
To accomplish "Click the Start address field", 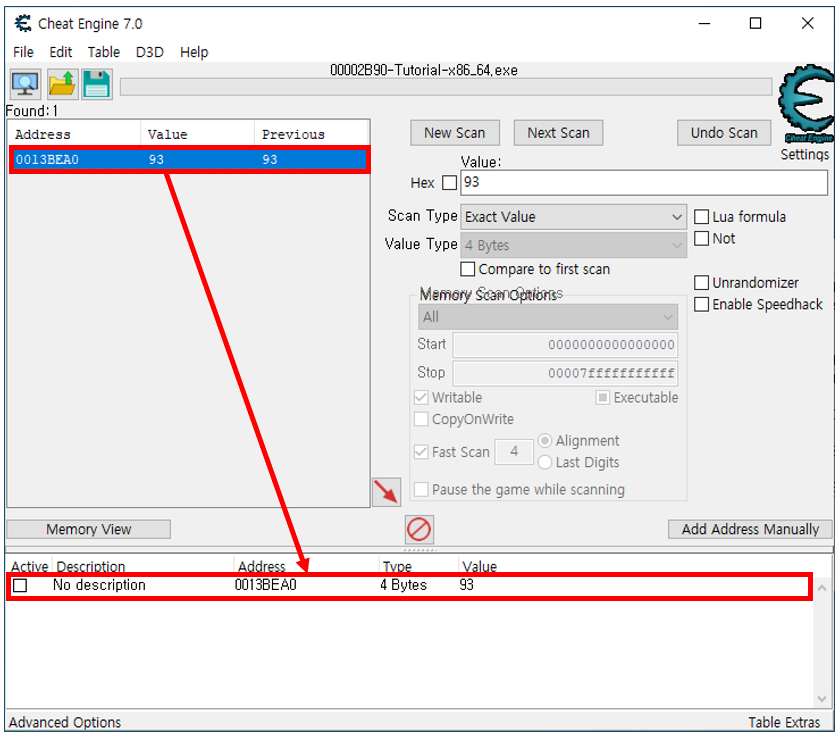I will [565, 345].
